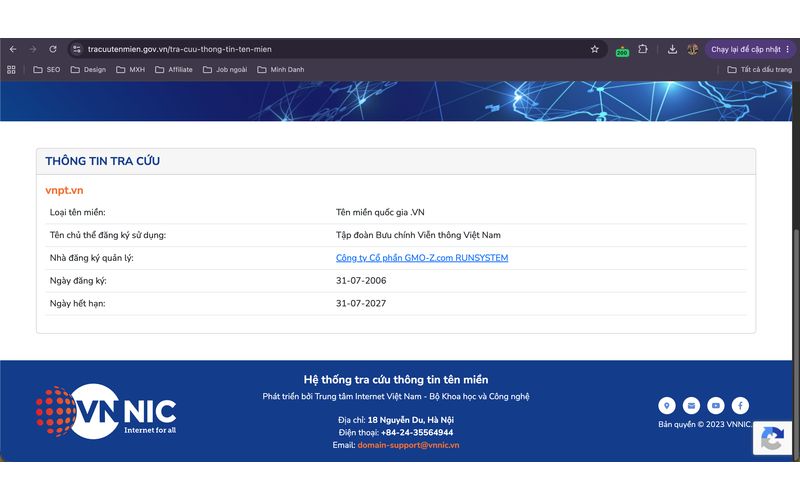The width and height of the screenshot is (800, 500).
Task: Click Tập đoàn Bưu chính Viễn thông Việt Nam
Action: pos(418,235)
